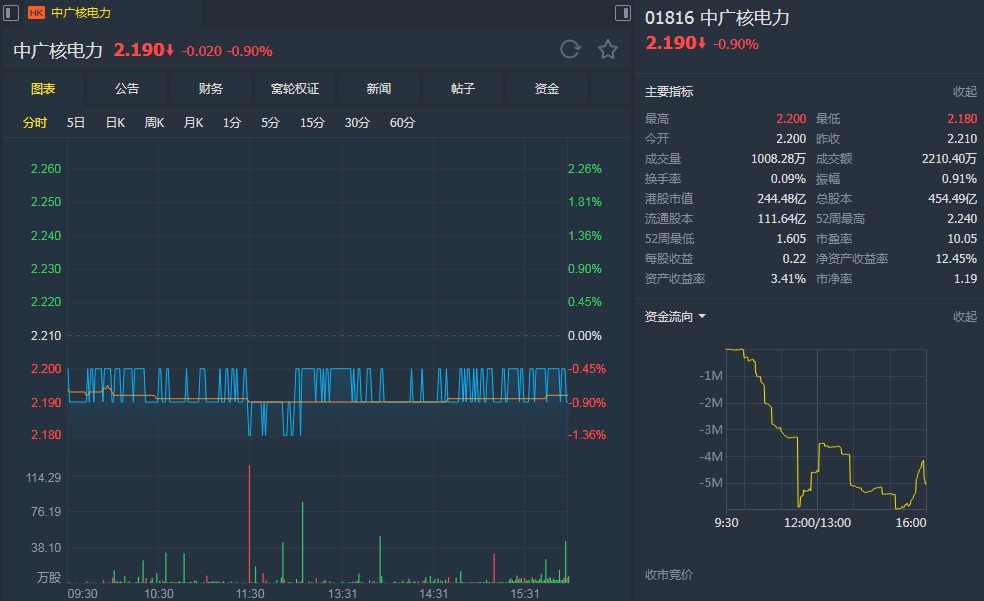984x601 pixels.
Task: Click the orange HK market badge icon
Action: click(x=36, y=13)
